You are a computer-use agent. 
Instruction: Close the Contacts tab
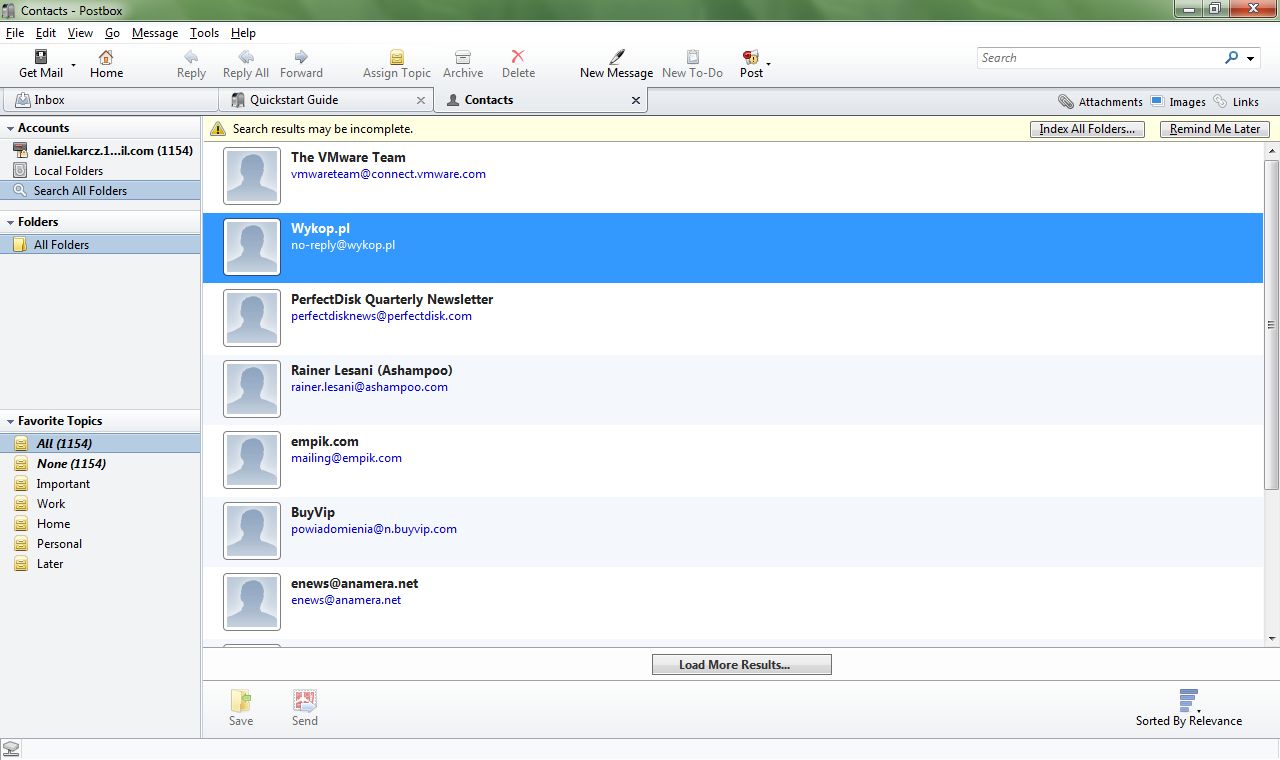[635, 100]
